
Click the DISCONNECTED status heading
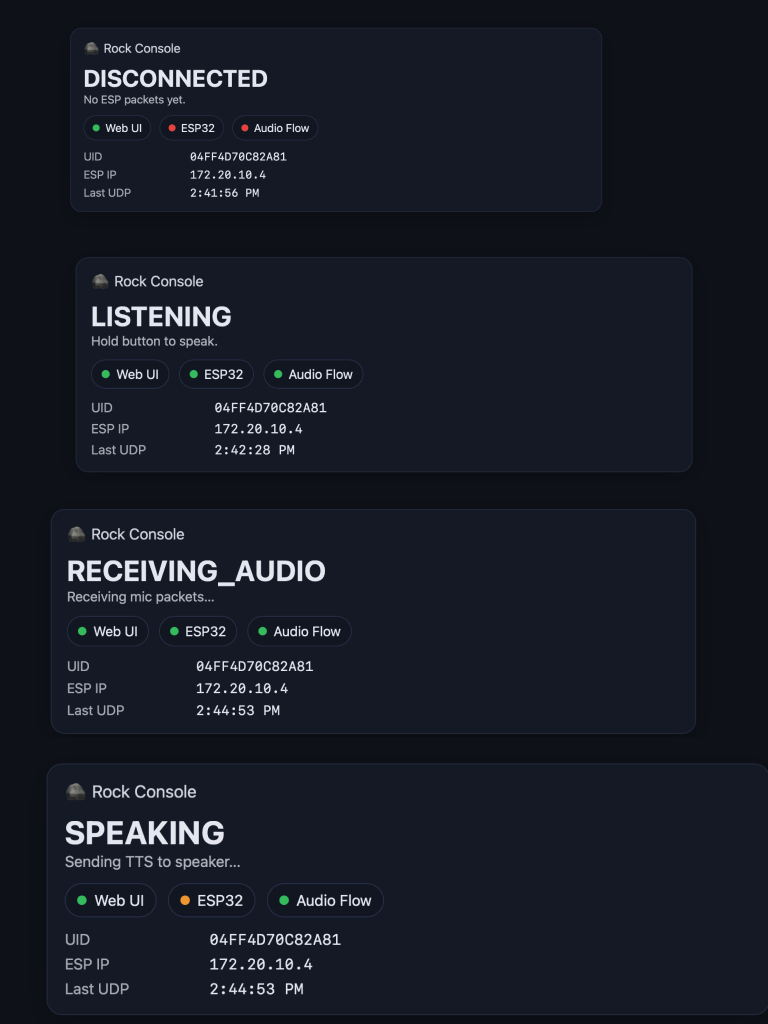click(175, 79)
